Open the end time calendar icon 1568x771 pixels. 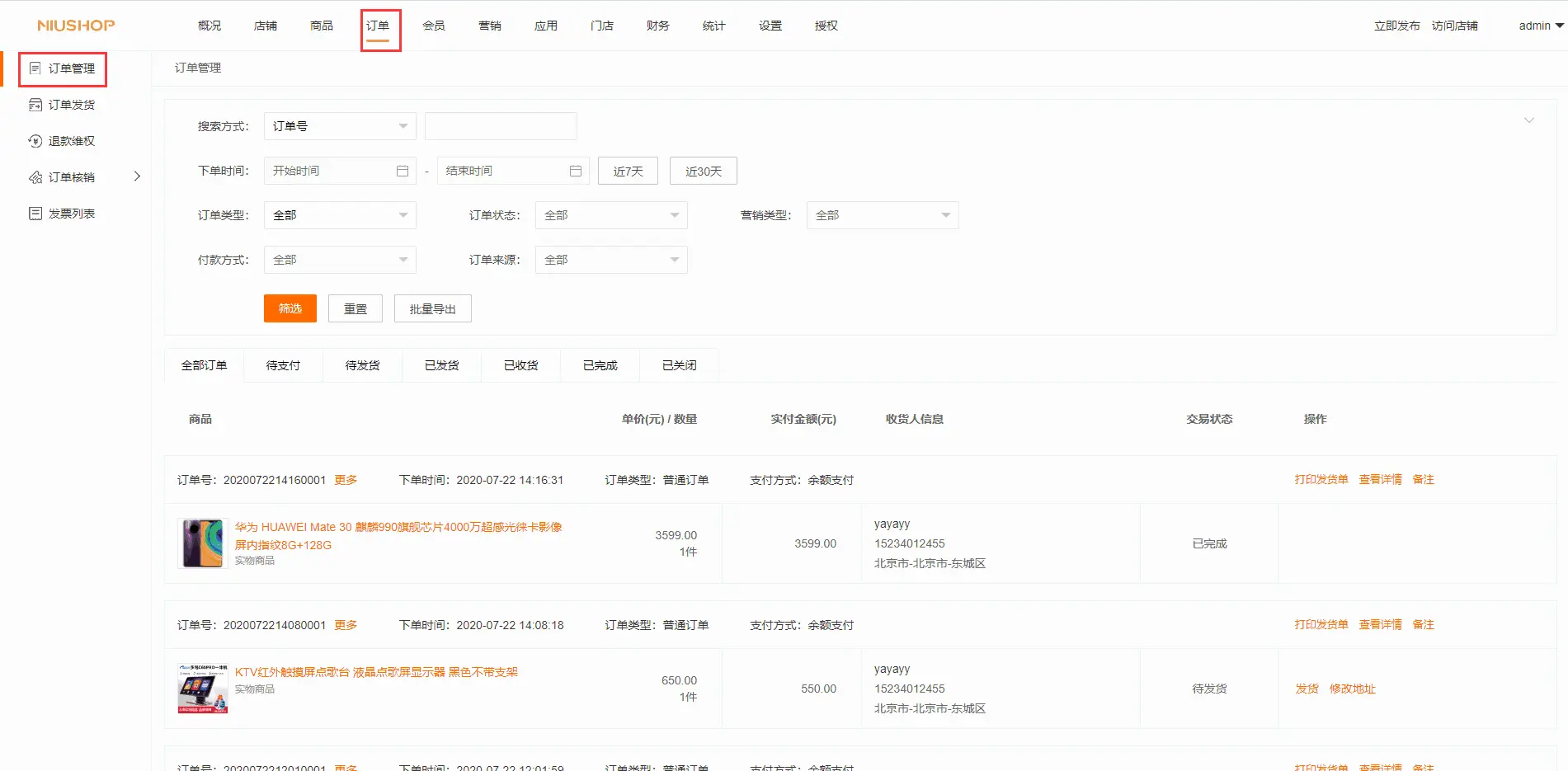coord(576,171)
